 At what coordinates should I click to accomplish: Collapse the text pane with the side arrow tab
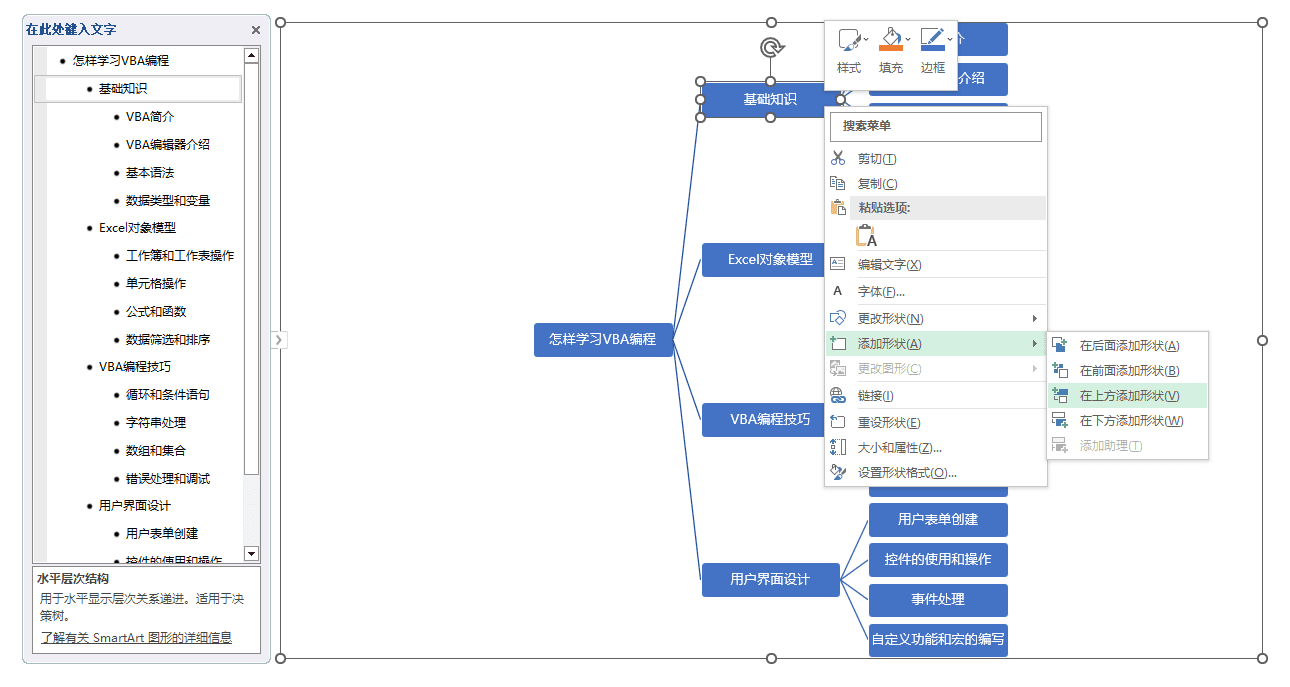tap(279, 340)
